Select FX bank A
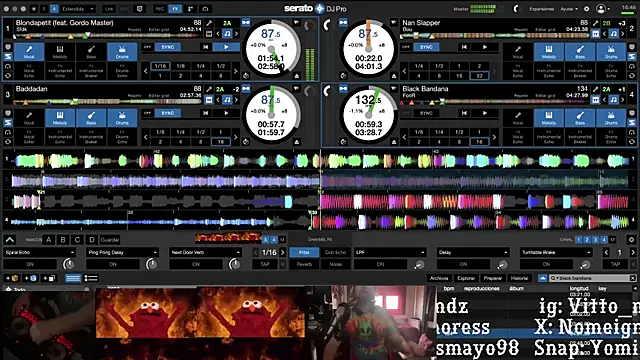Screen dimensions: 640x360 pyautogui.click(x=49, y=240)
